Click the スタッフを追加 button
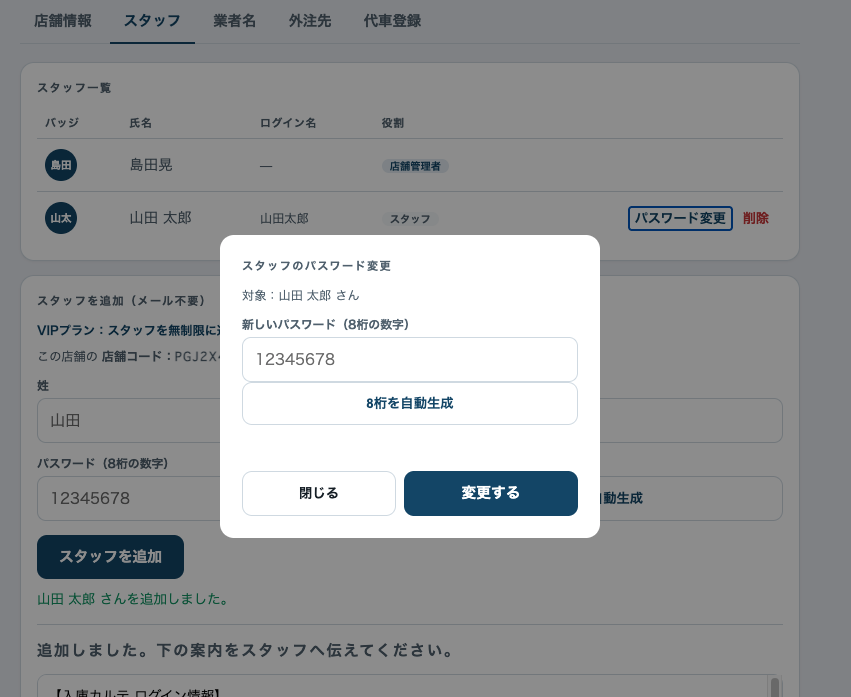The width and height of the screenshot is (851, 697). point(110,557)
